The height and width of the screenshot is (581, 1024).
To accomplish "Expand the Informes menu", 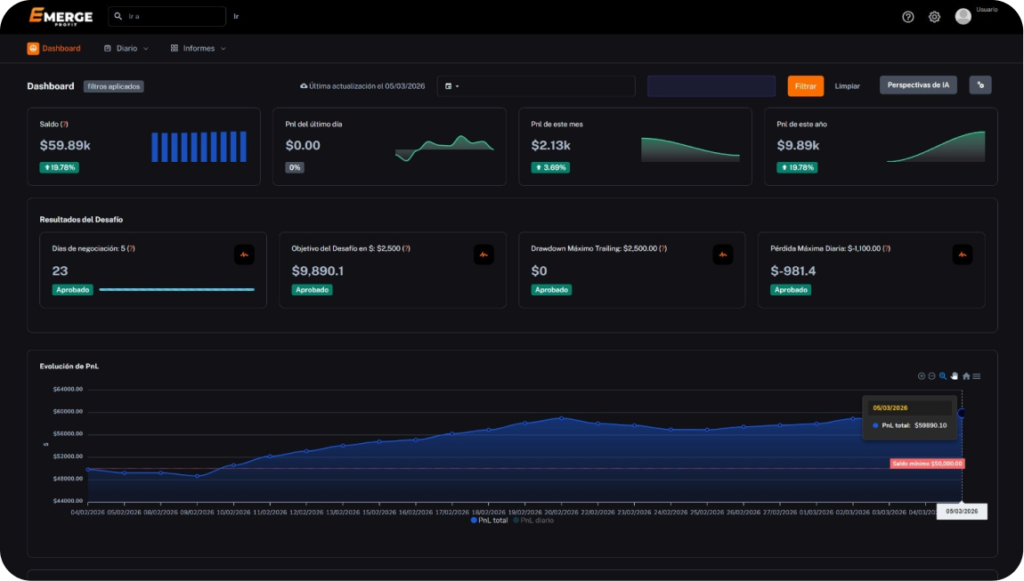I will click(198, 48).
